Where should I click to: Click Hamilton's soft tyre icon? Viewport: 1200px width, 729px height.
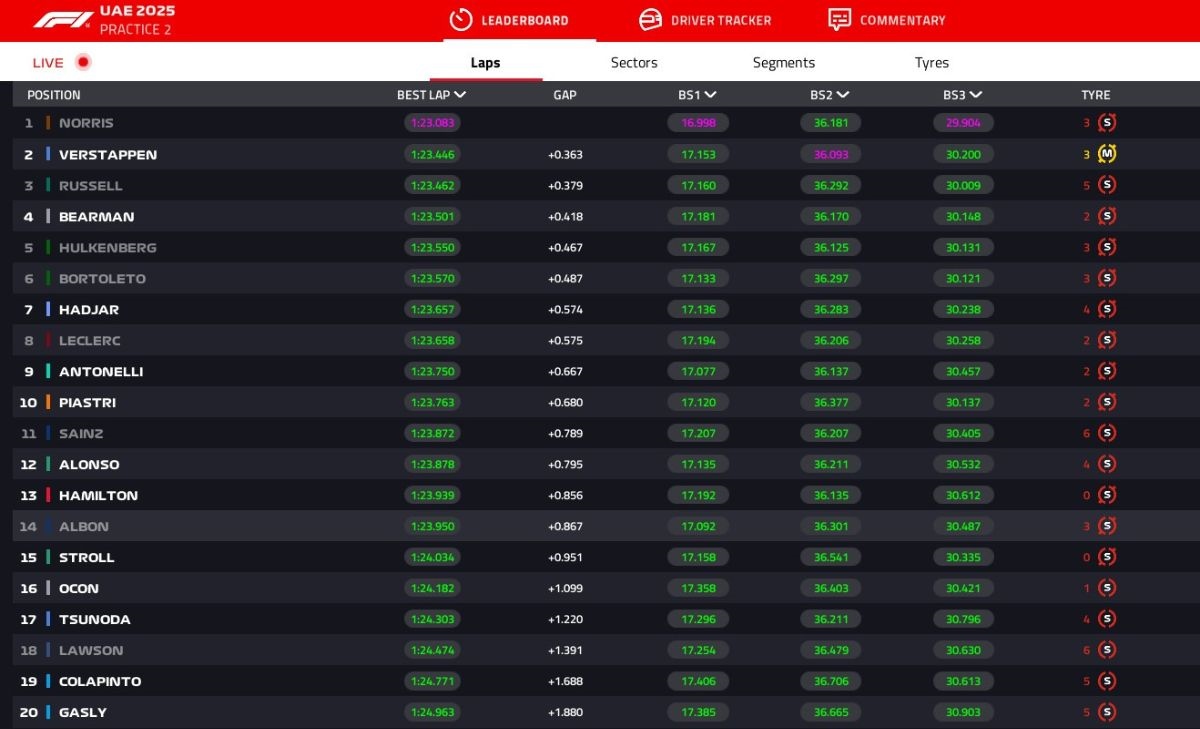[x=1107, y=495]
